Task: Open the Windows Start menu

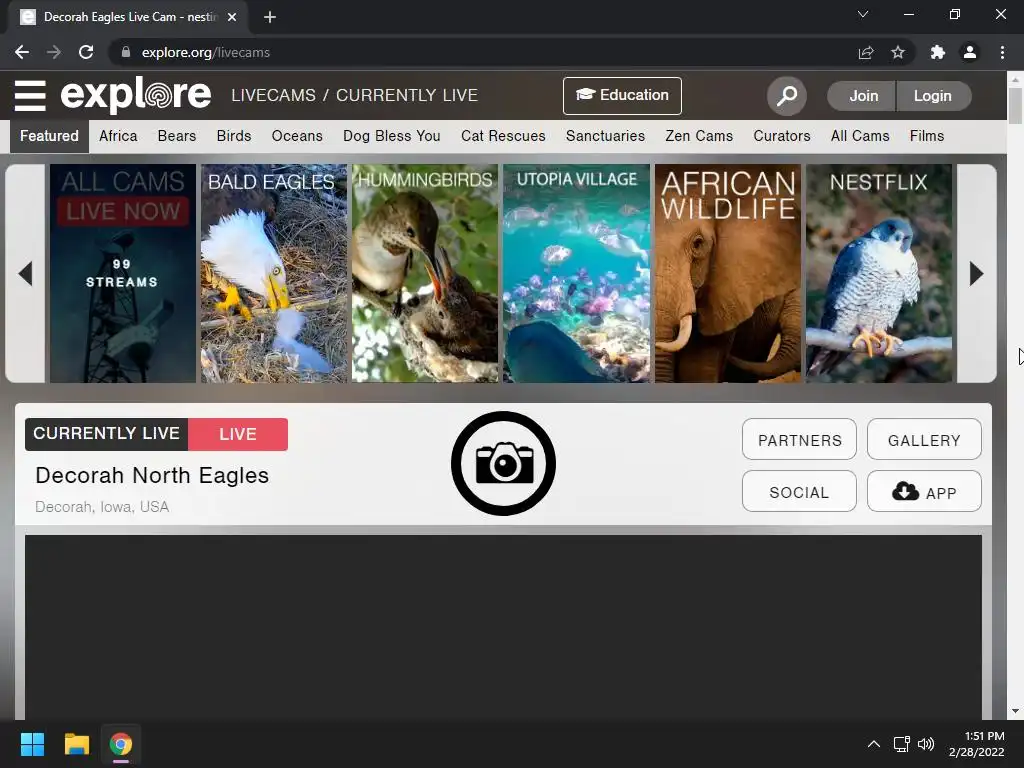Action: [x=32, y=744]
